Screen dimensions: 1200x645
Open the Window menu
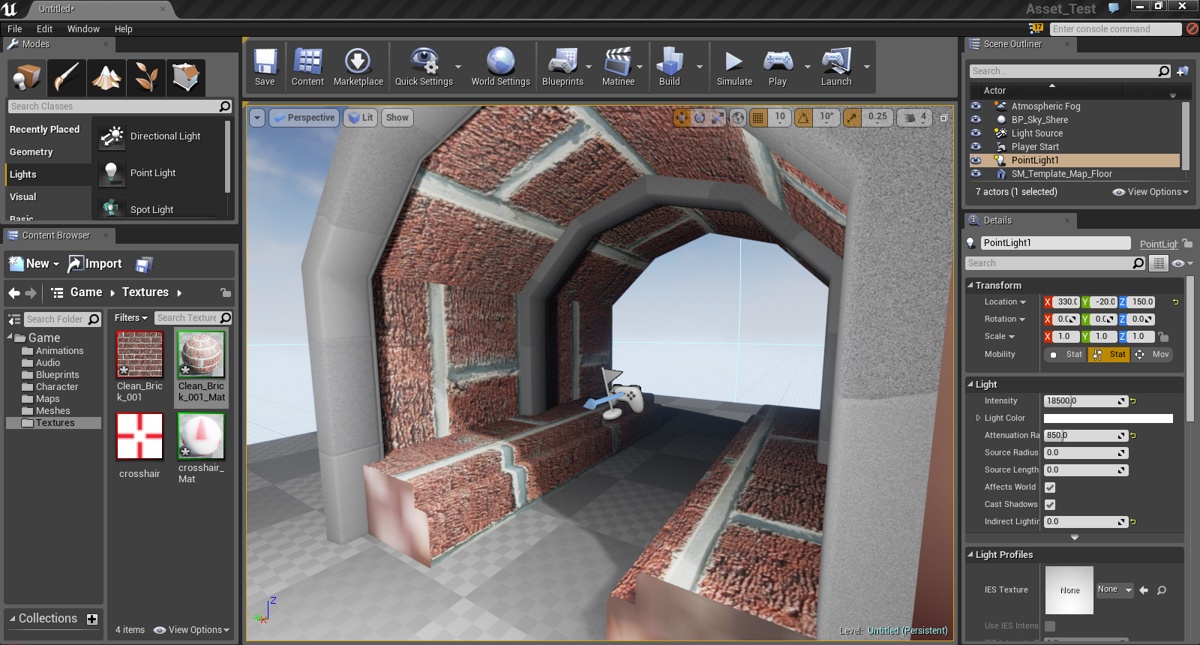(x=83, y=28)
